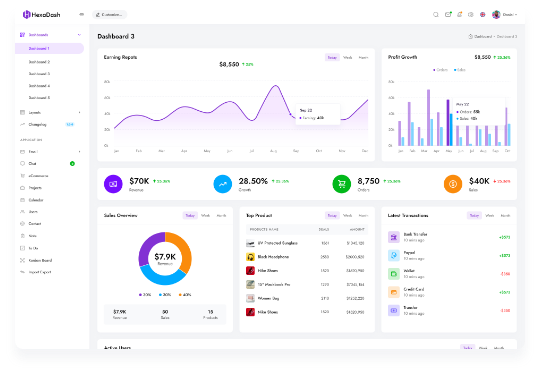Open the search icon in top bar
The height and width of the screenshot is (374, 540).
[436, 14]
